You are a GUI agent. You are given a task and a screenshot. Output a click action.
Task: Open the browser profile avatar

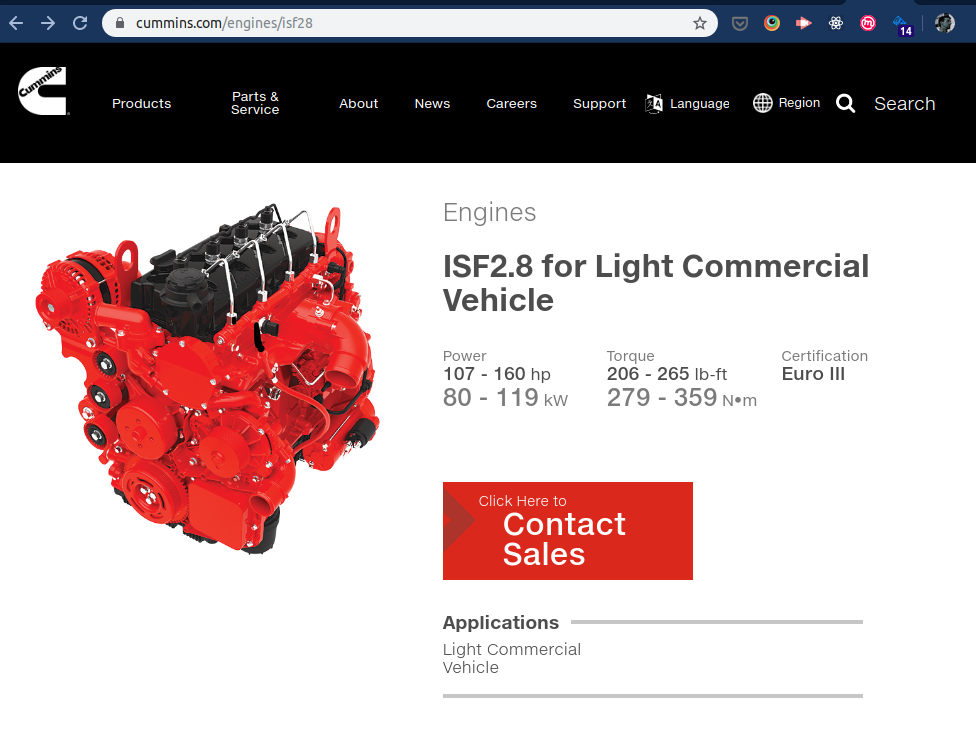pos(944,23)
